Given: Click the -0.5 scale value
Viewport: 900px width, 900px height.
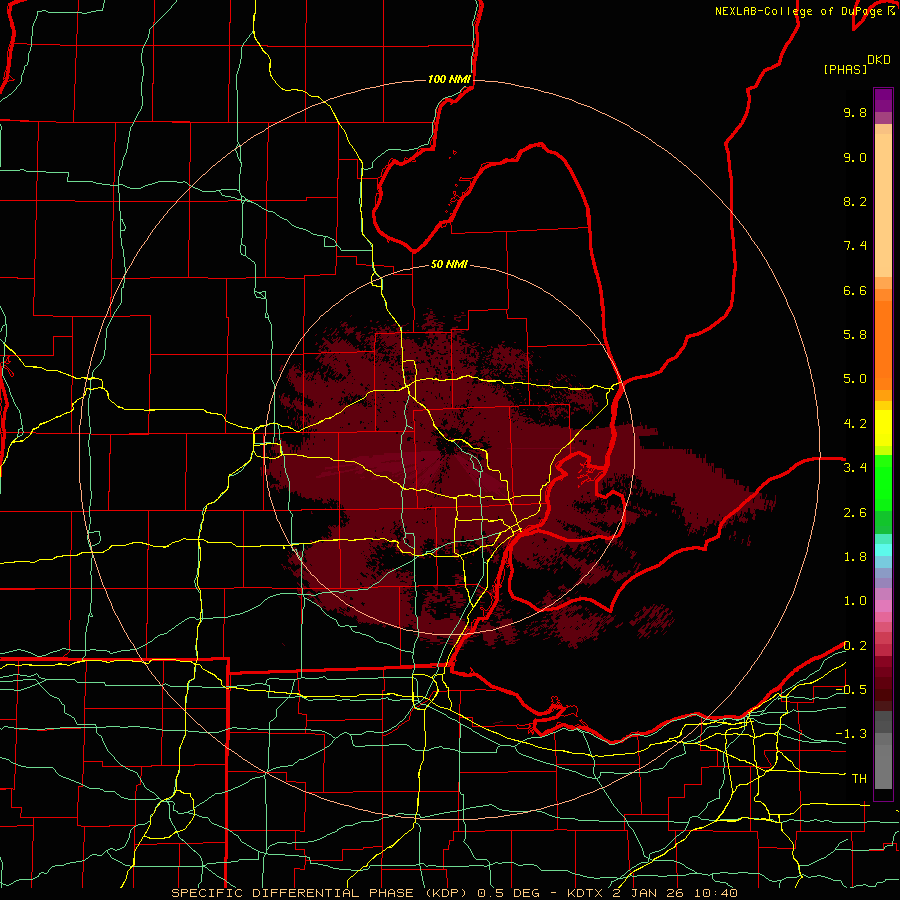Looking at the screenshot, I should pos(851,690).
